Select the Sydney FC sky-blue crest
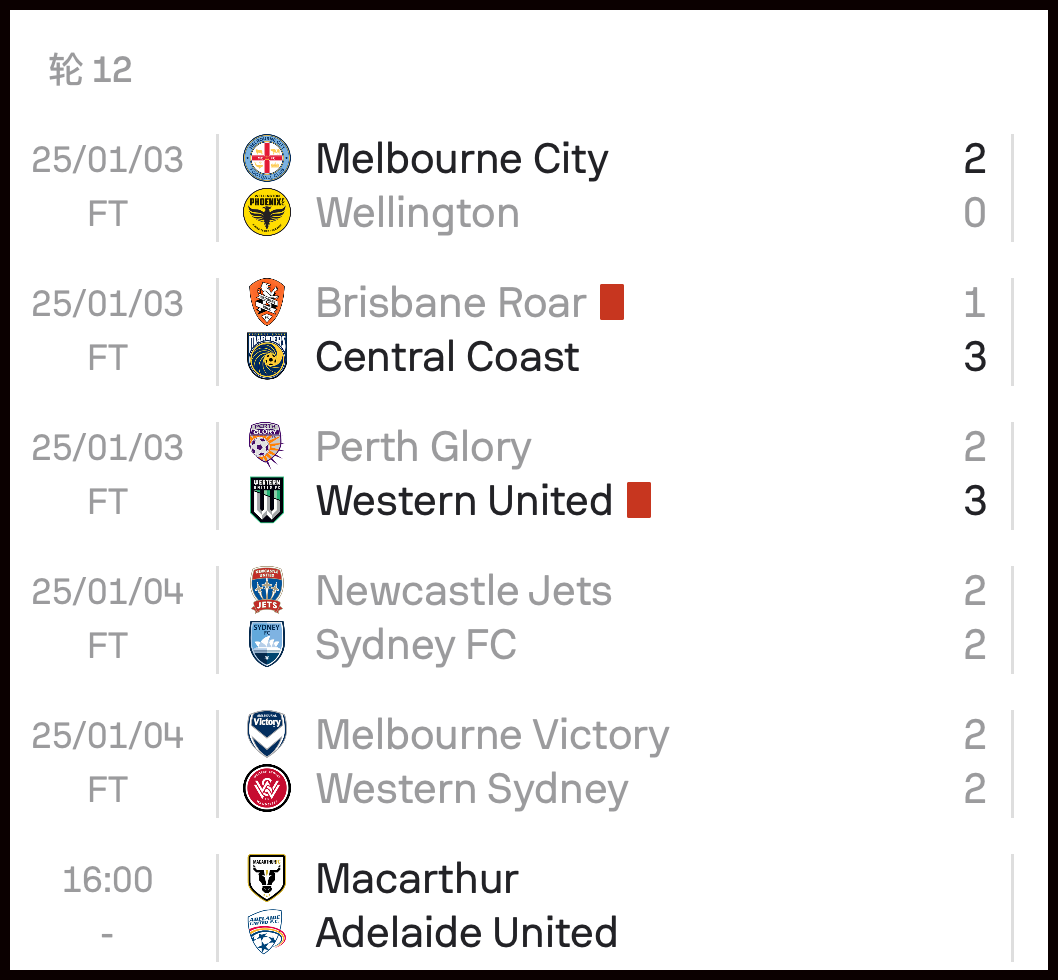 (x=267, y=645)
